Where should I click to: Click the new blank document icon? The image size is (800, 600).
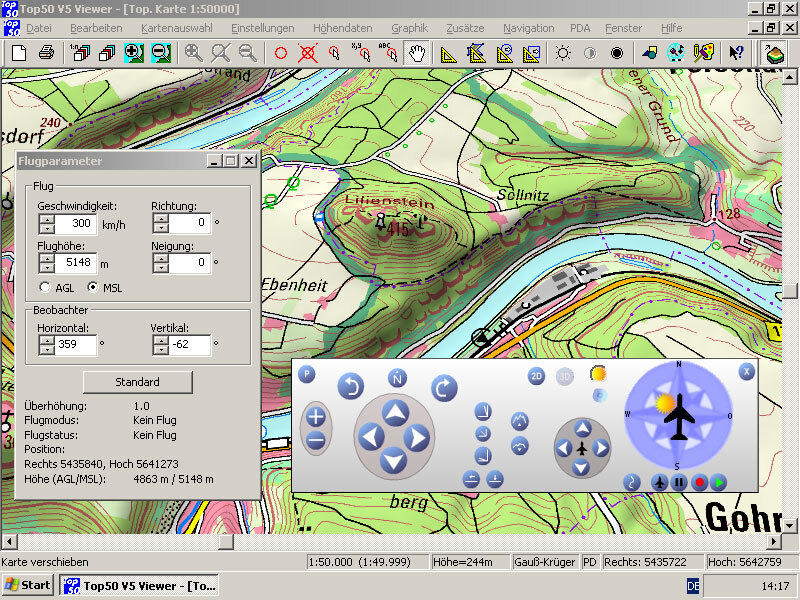[19, 53]
